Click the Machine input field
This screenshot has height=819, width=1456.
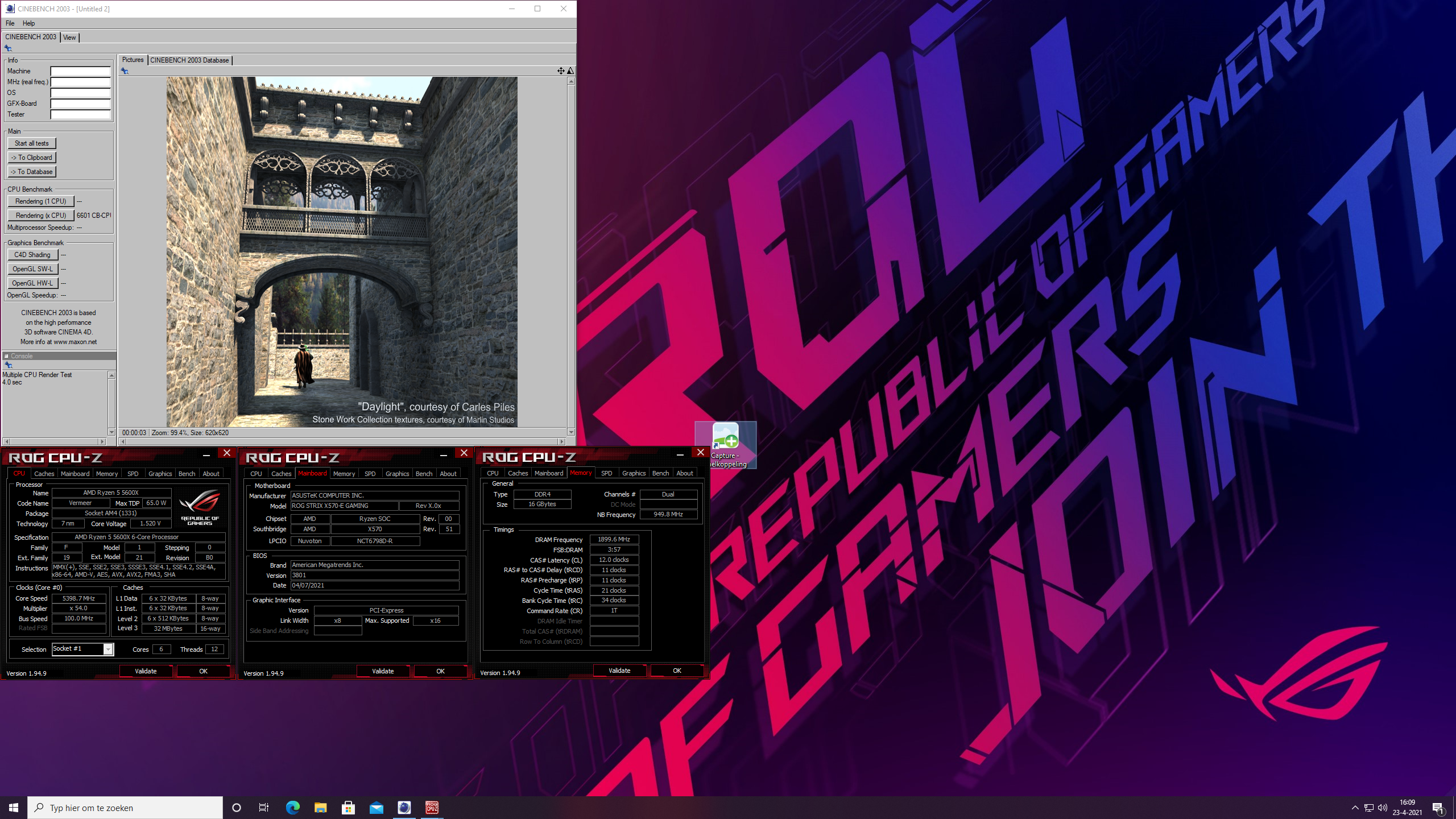tap(81, 71)
